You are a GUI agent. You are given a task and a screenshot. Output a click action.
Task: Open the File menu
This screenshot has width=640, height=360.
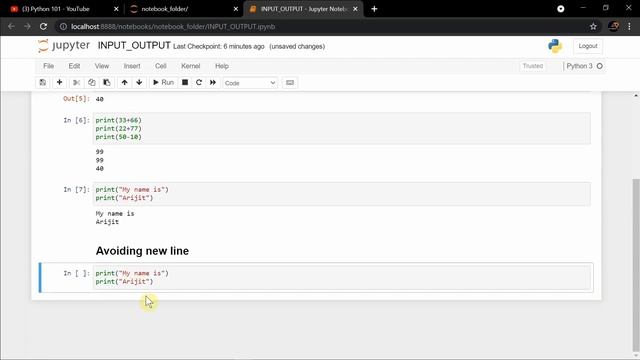click(49, 66)
